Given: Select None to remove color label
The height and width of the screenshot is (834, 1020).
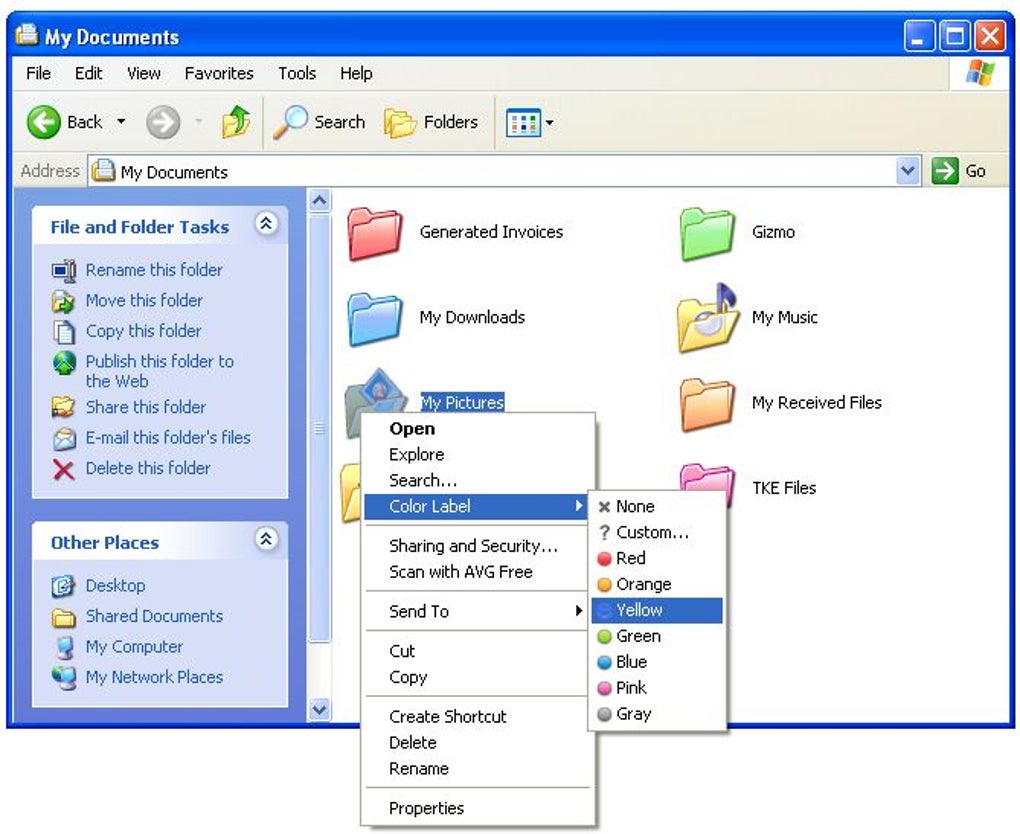Looking at the screenshot, I should click(x=657, y=507).
